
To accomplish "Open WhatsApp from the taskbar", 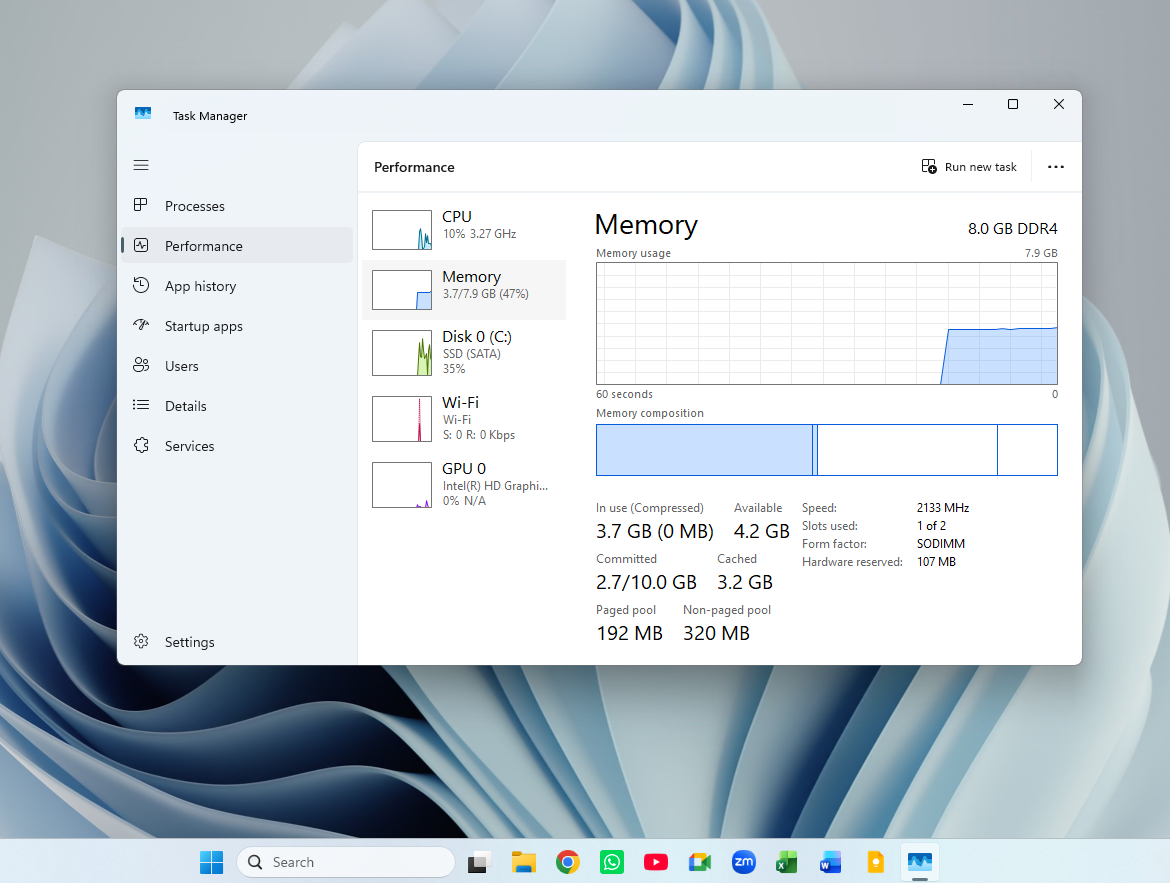I will pyautogui.click(x=612, y=862).
